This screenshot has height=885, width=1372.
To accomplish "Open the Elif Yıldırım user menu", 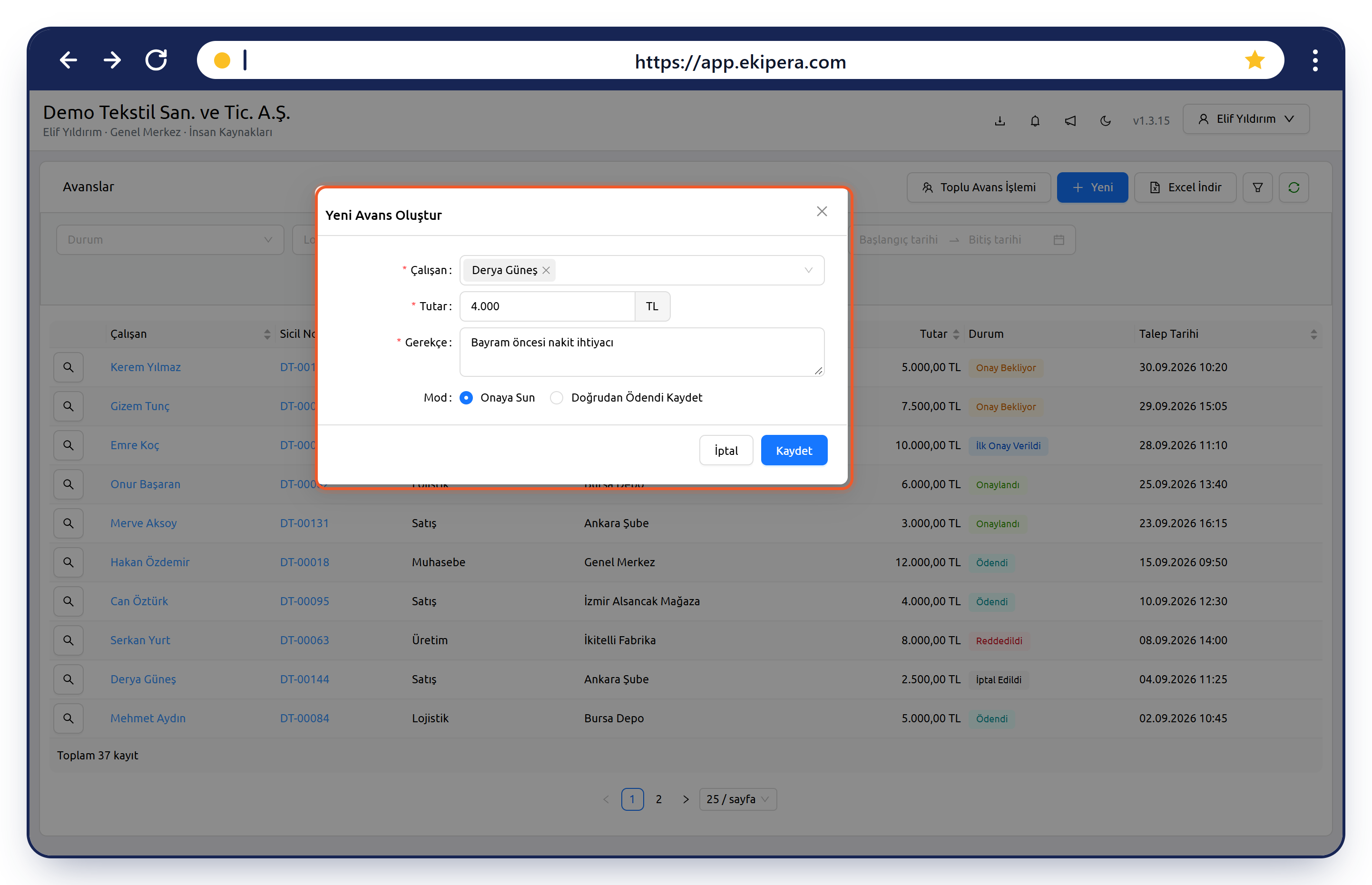I will click(1245, 119).
